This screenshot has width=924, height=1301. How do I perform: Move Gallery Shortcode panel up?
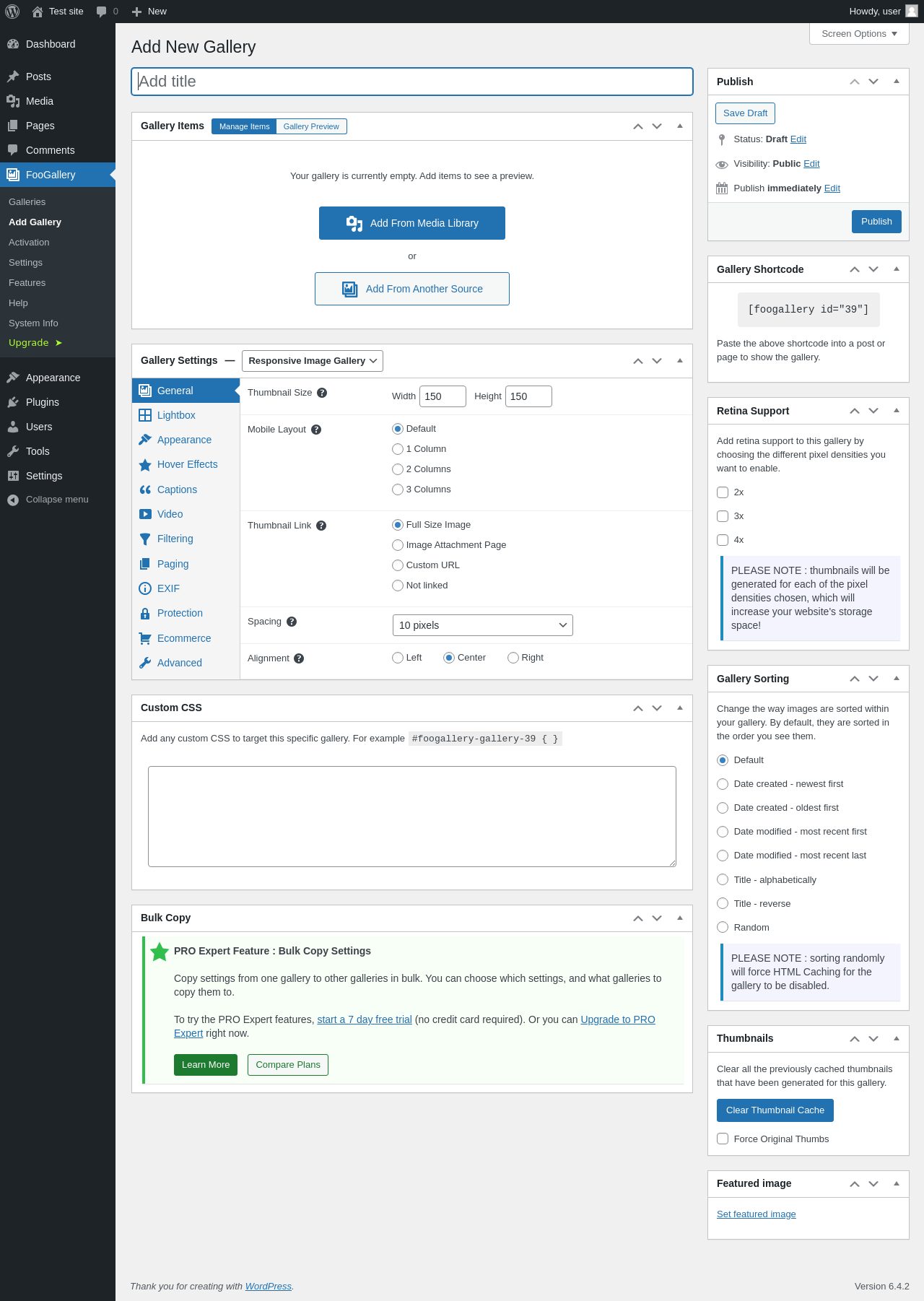point(855,269)
